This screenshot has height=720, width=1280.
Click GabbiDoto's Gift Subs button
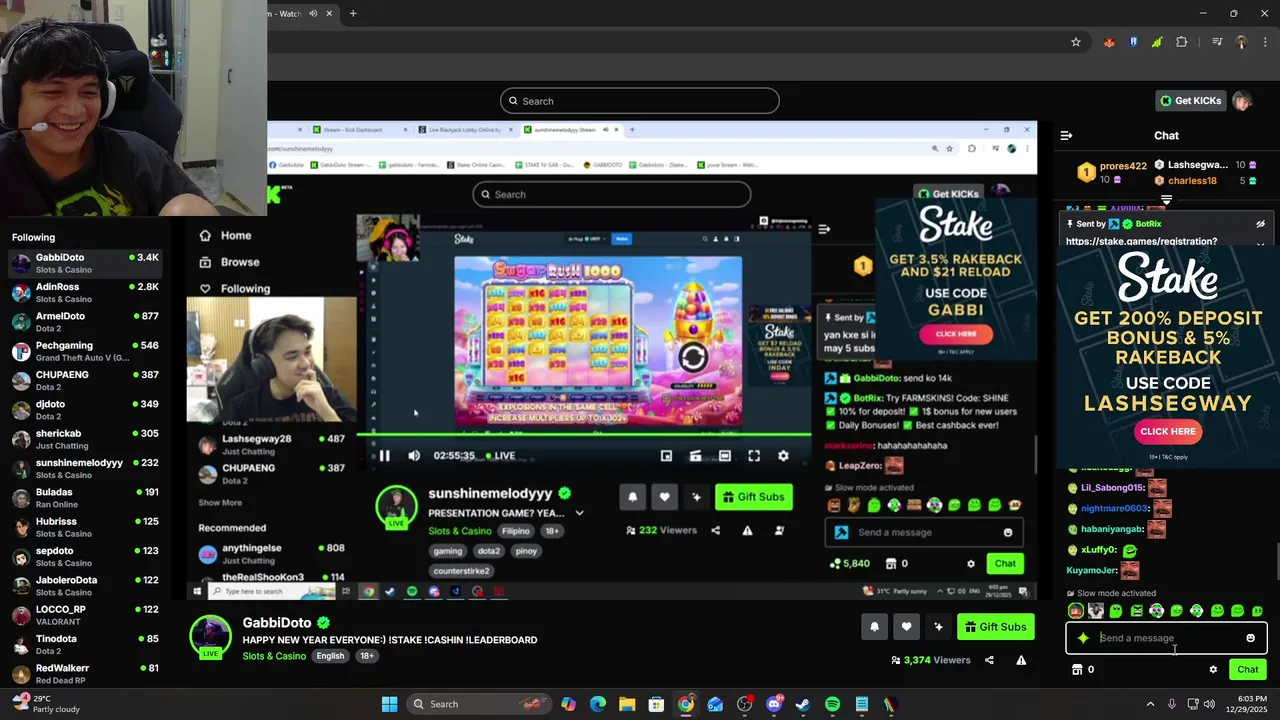pos(996,627)
